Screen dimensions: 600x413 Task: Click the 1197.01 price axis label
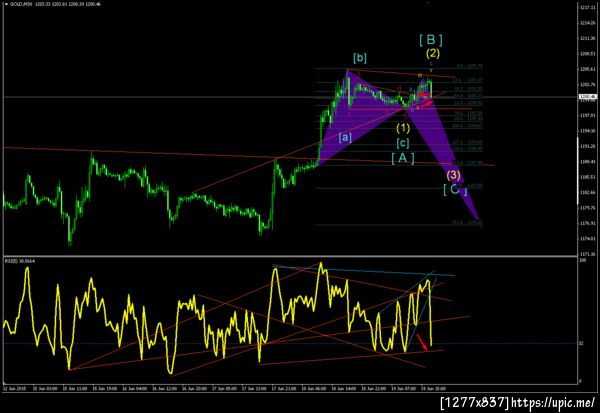point(587,115)
